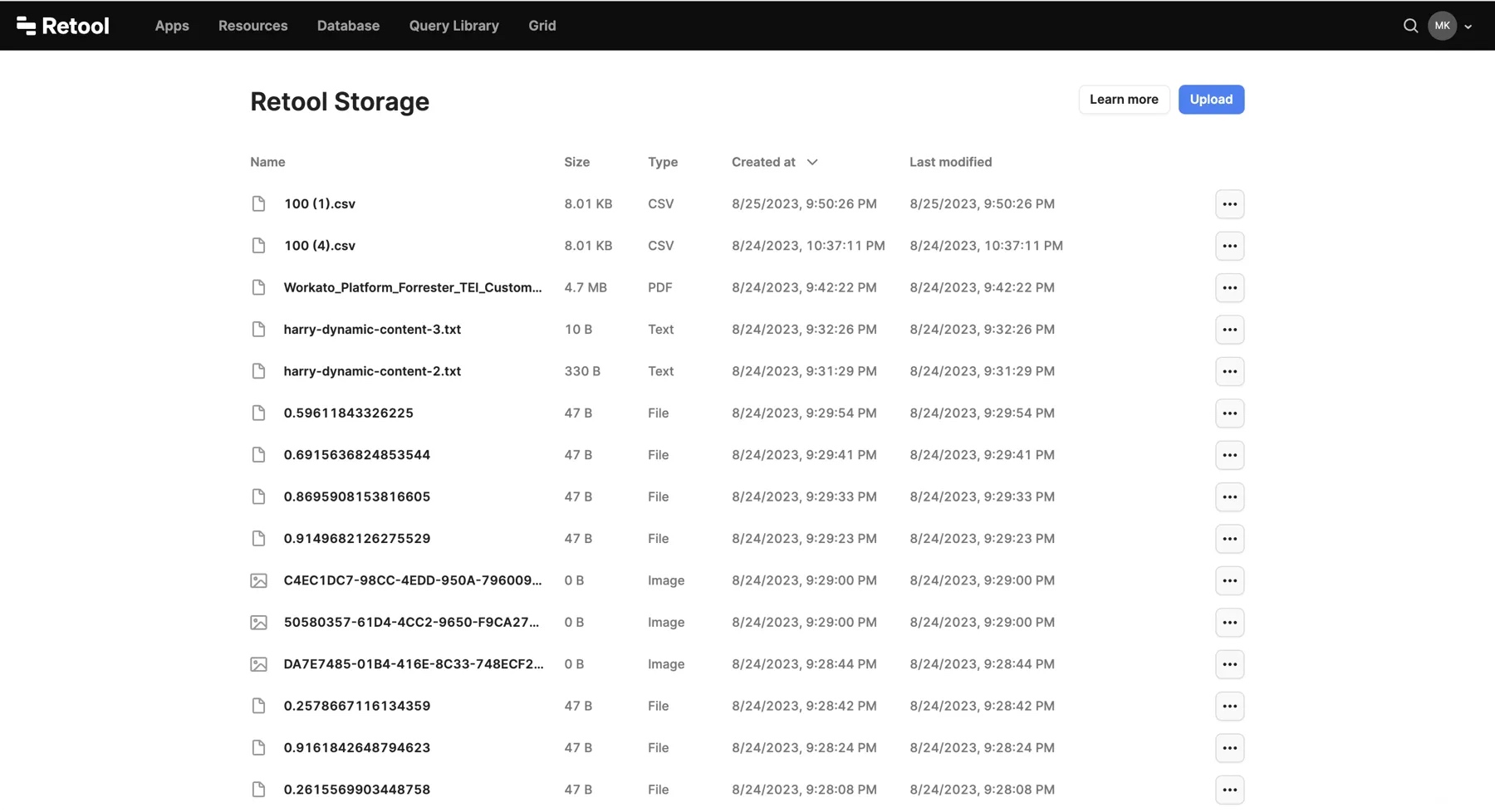Click the PDF type cell
Screen dimensions: 1495x812
[x=660, y=287]
